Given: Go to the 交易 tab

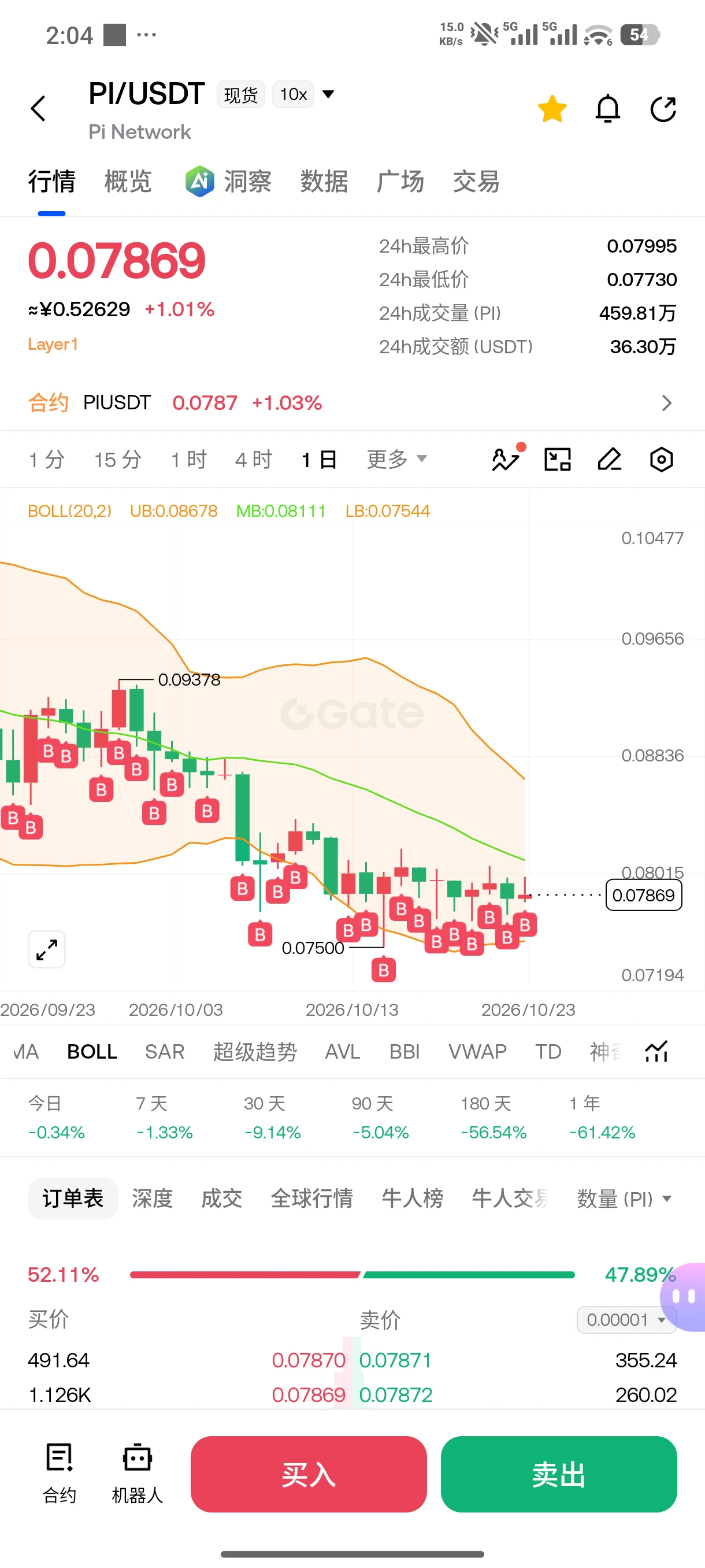Looking at the screenshot, I should tap(476, 182).
